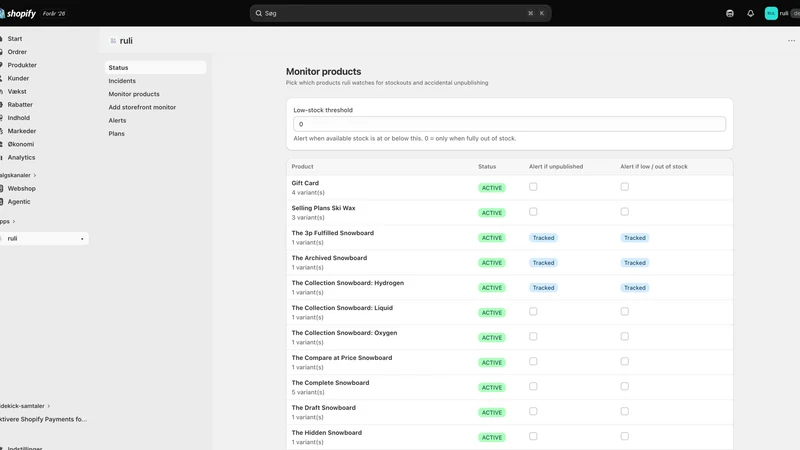The width and height of the screenshot is (800, 450).
Task: Check stock alert for The Complete Snowboard
Action: pos(624,386)
